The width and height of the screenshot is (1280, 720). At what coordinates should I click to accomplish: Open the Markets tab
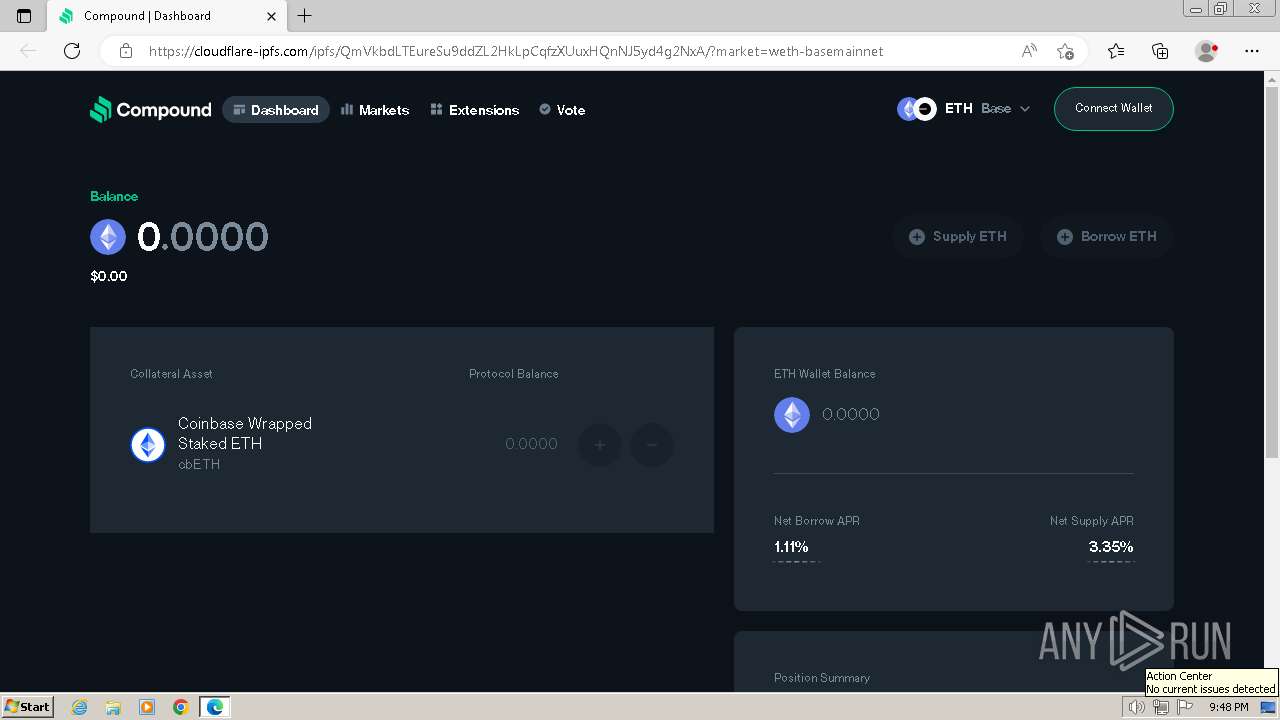click(375, 110)
